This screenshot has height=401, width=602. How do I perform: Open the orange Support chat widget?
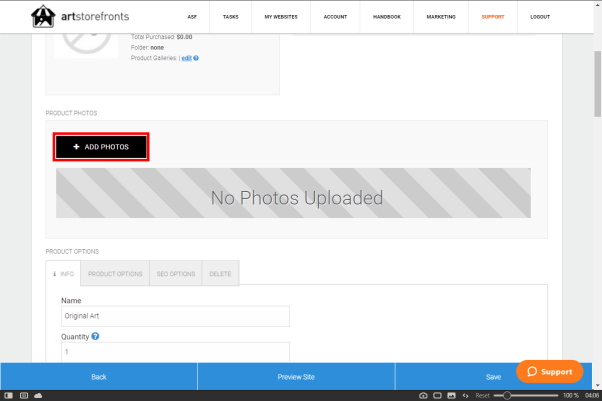pos(550,371)
